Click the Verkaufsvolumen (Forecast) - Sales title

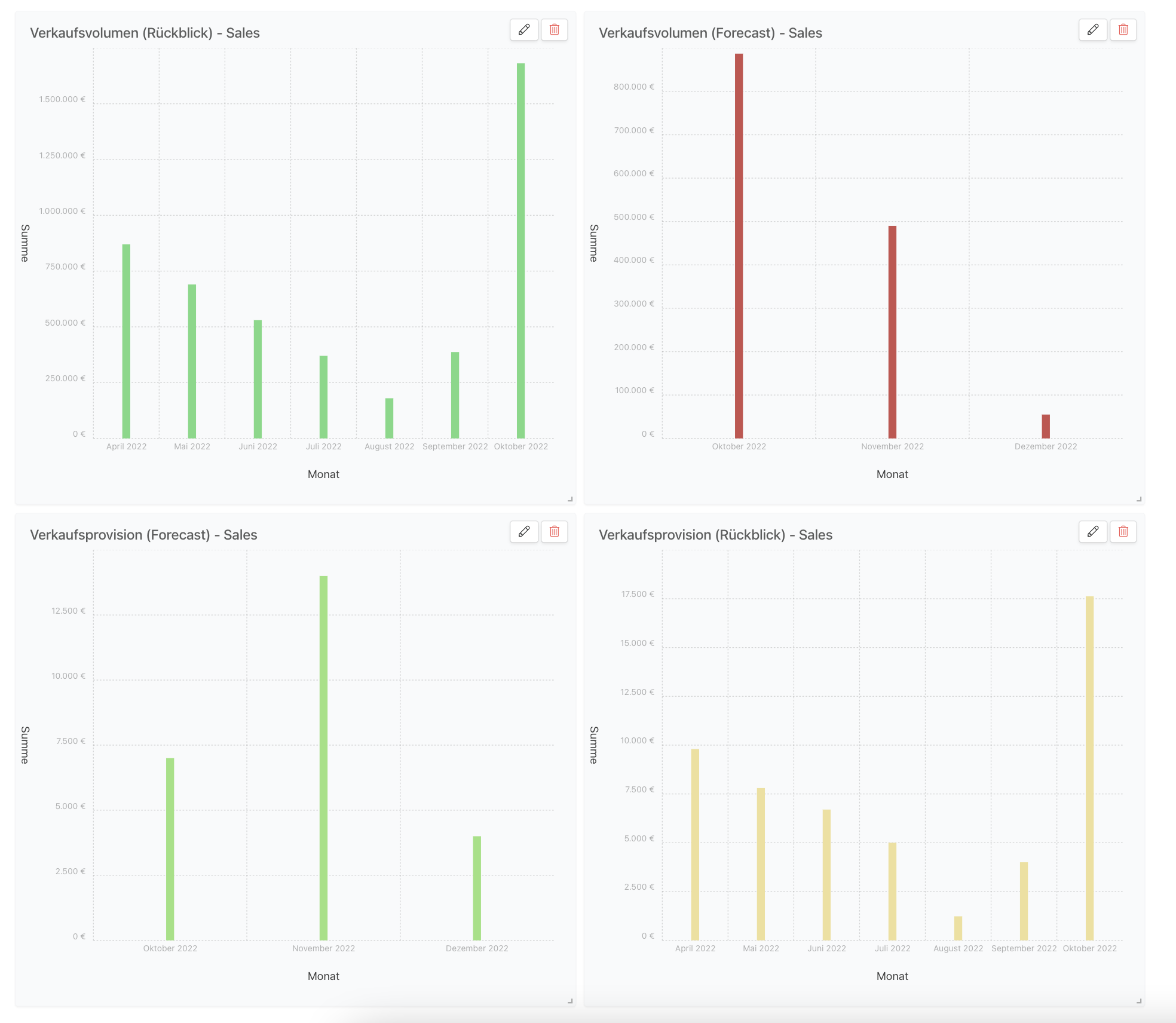(x=710, y=33)
